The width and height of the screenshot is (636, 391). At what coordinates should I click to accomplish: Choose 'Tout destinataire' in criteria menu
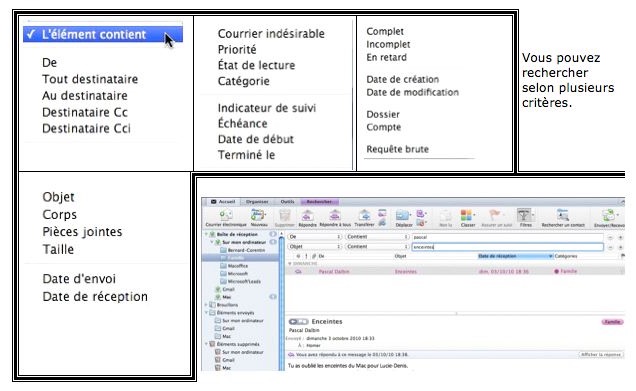click(90, 79)
